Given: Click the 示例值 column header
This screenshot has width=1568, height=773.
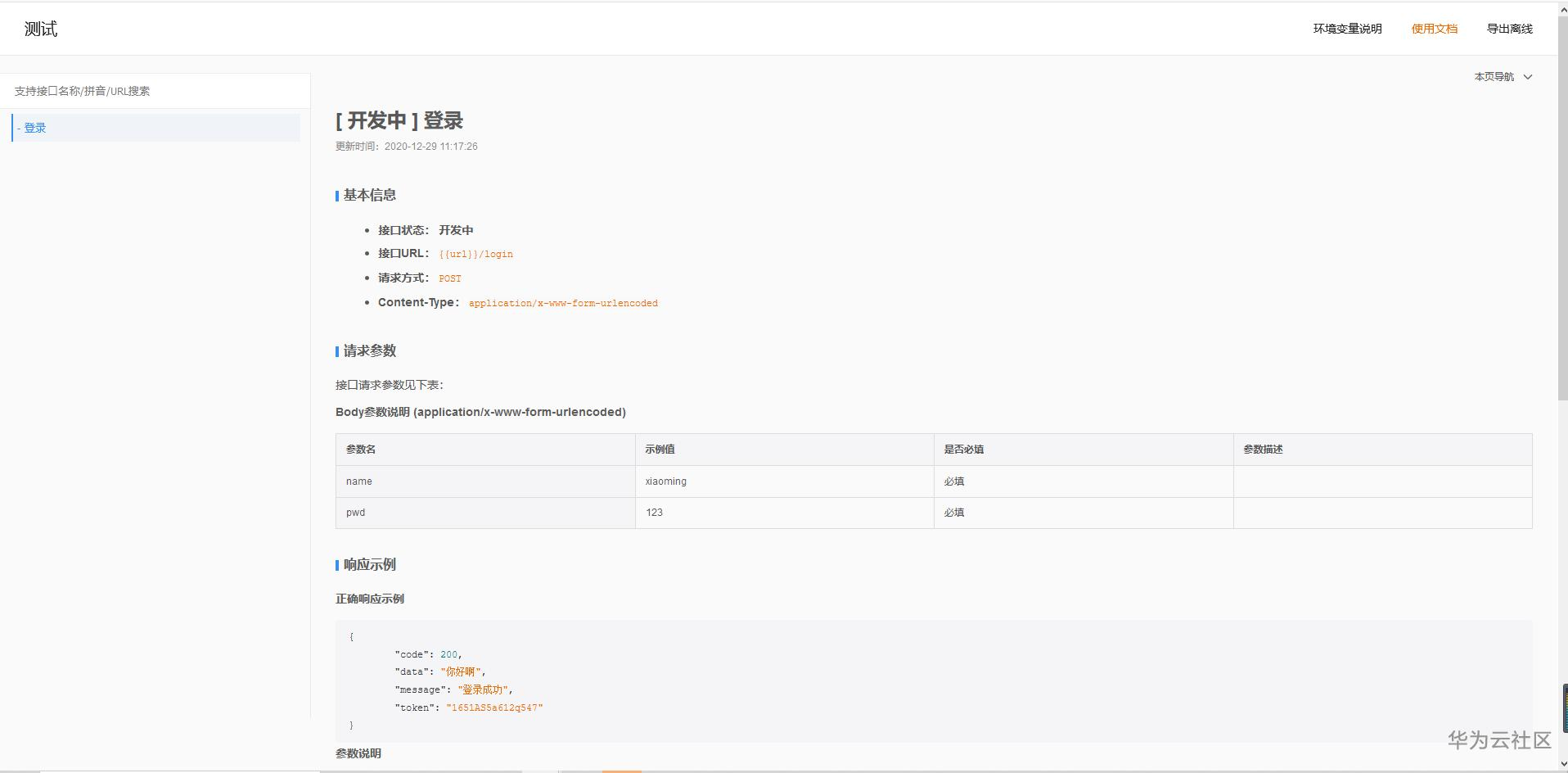Looking at the screenshot, I should [x=784, y=450].
